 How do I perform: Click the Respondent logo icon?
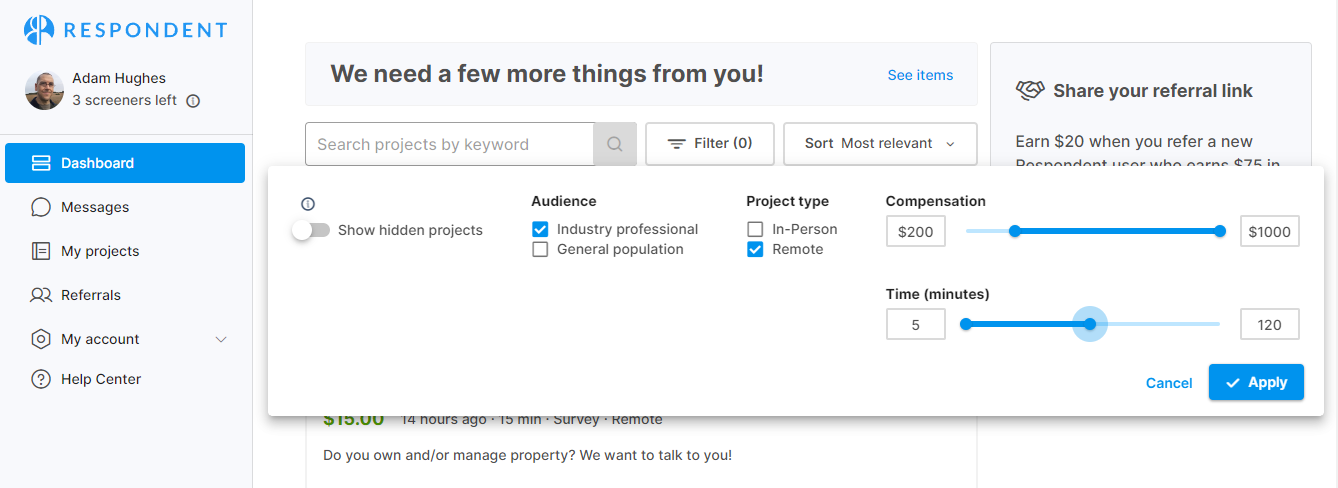click(x=39, y=30)
